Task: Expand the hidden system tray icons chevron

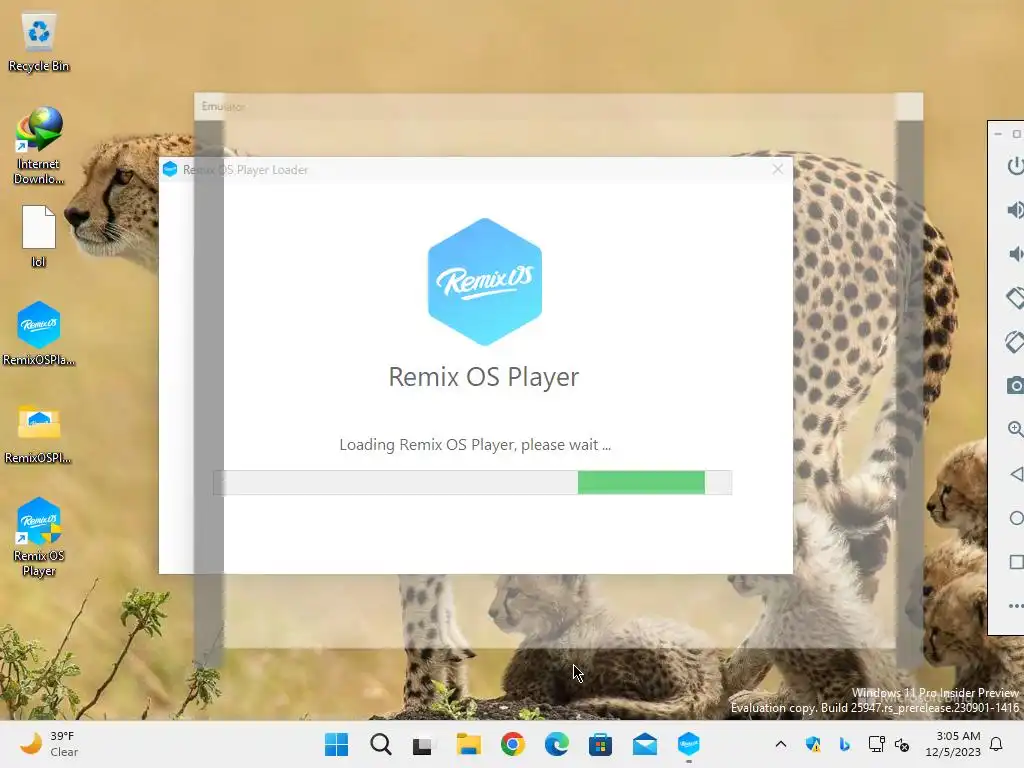Action: [x=780, y=744]
